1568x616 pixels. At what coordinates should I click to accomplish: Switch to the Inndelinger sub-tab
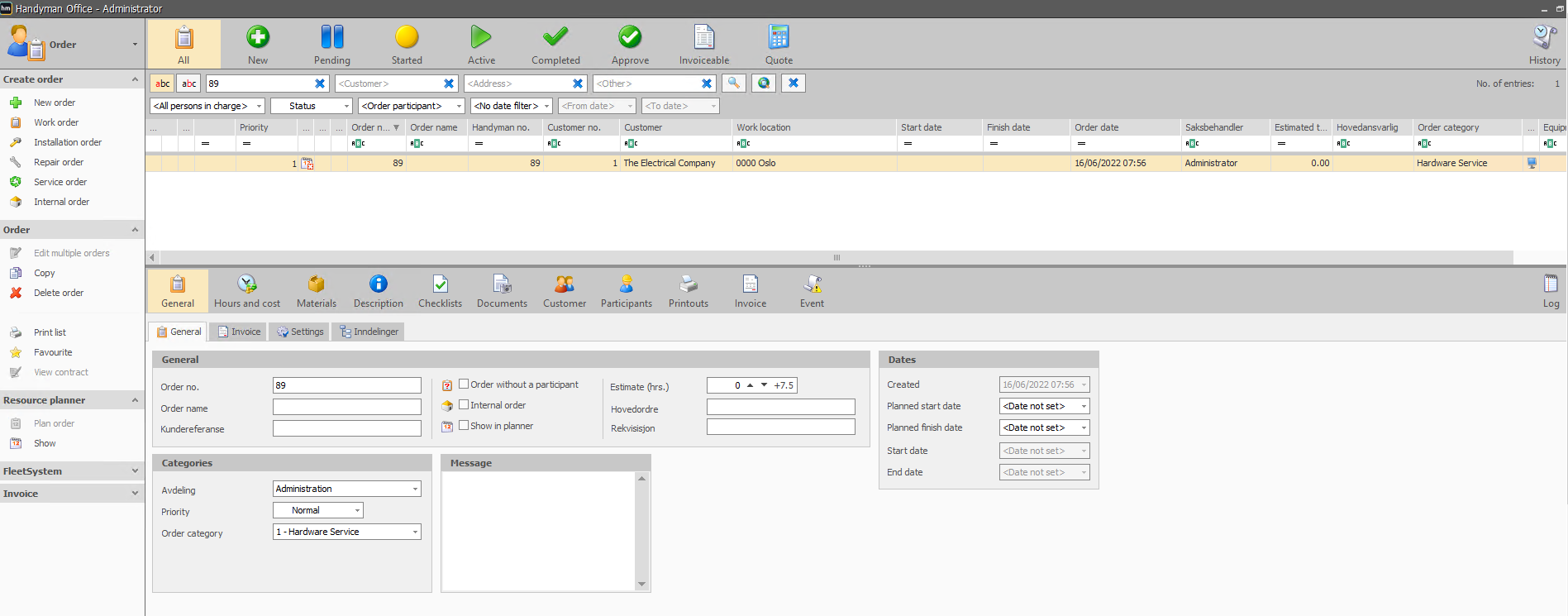[x=369, y=332]
